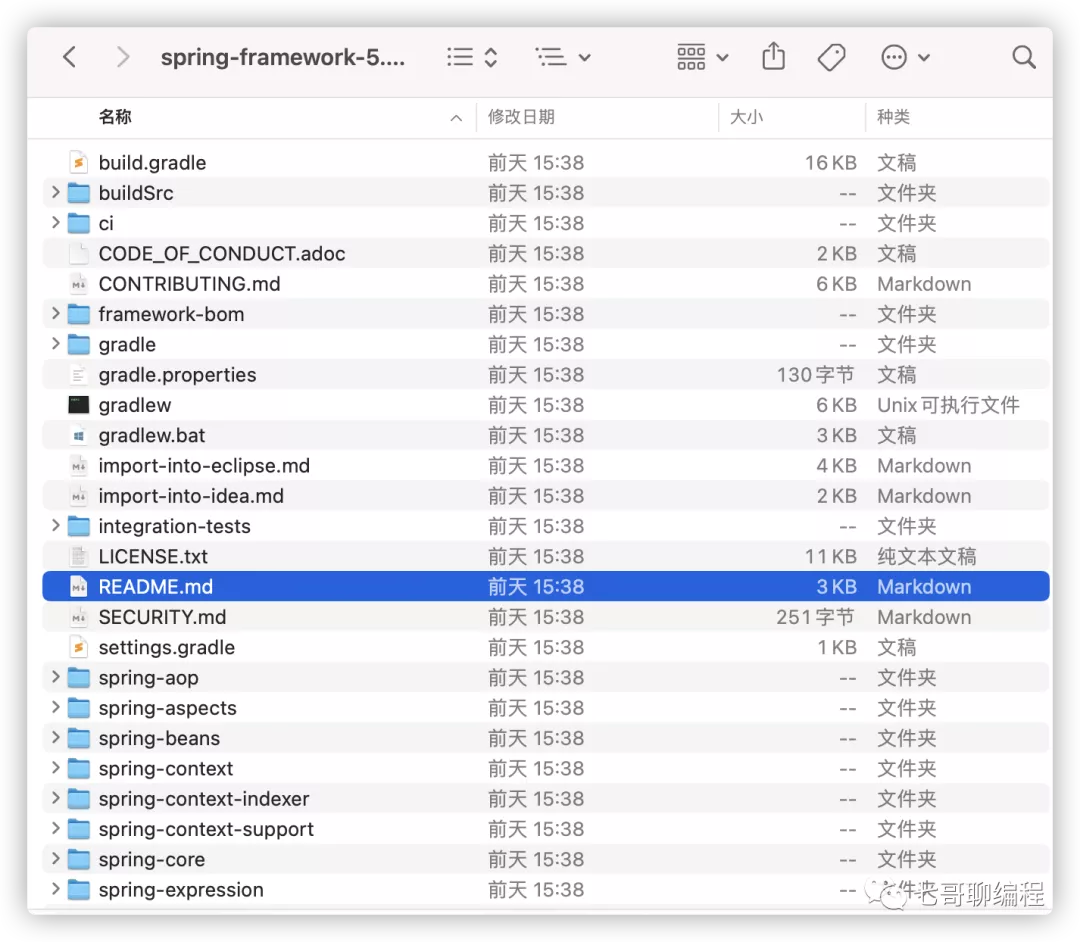The width and height of the screenshot is (1080, 942).
Task: Expand the spring-context-indexer folder
Action: pyautogui.click(x=56, y=798)
